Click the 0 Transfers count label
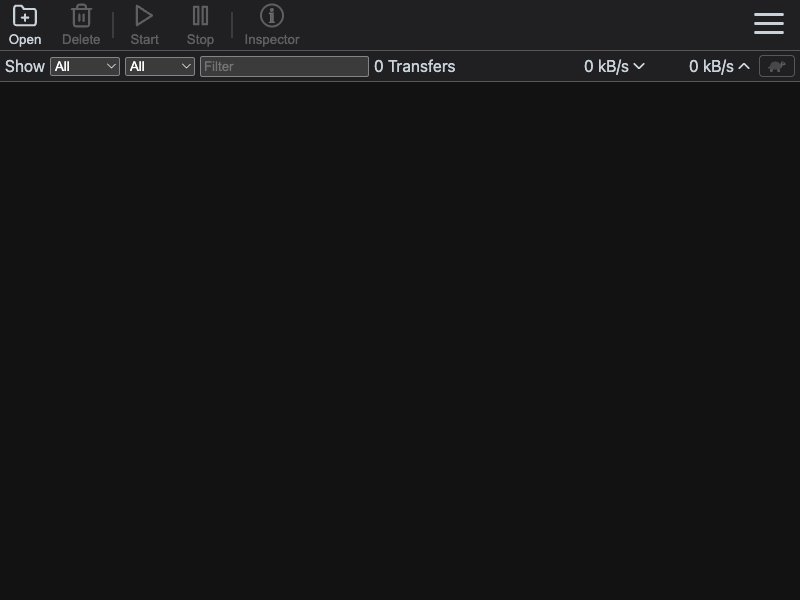The height and width of the screenshot is (600, 800). (x=414, y=66)
